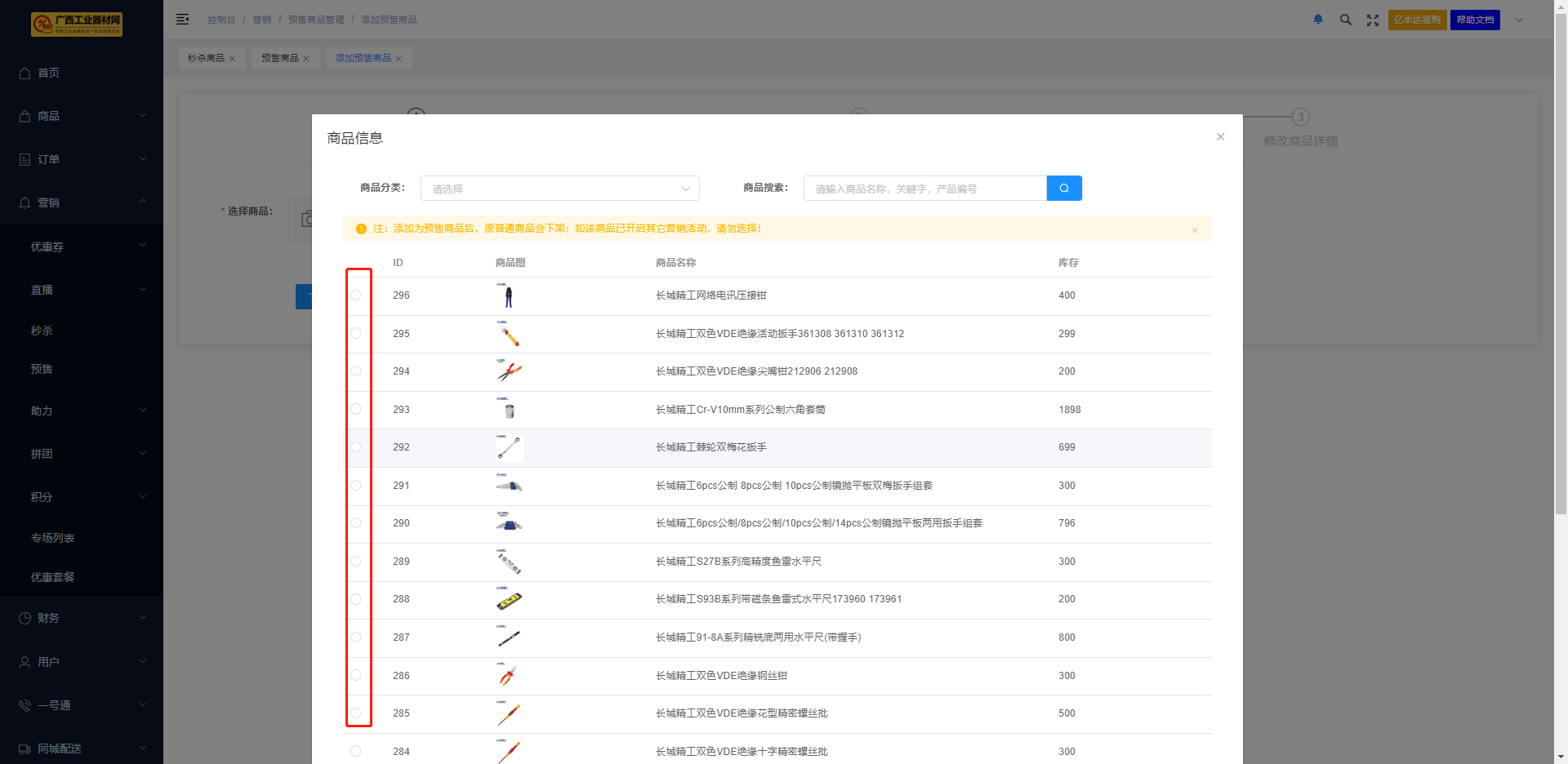Open 秒杀 in the sidebar

42,331
